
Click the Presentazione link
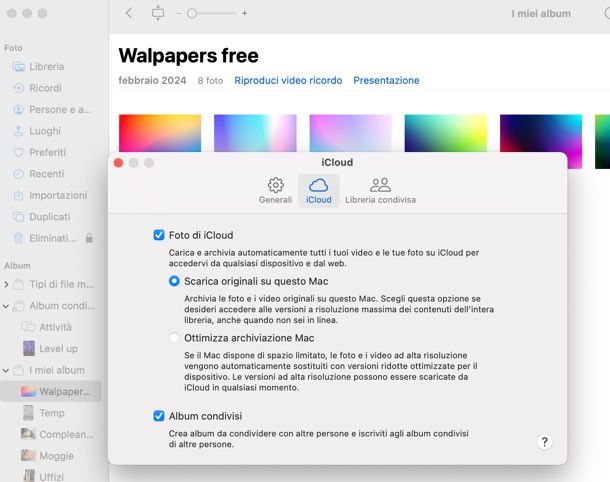386,81
